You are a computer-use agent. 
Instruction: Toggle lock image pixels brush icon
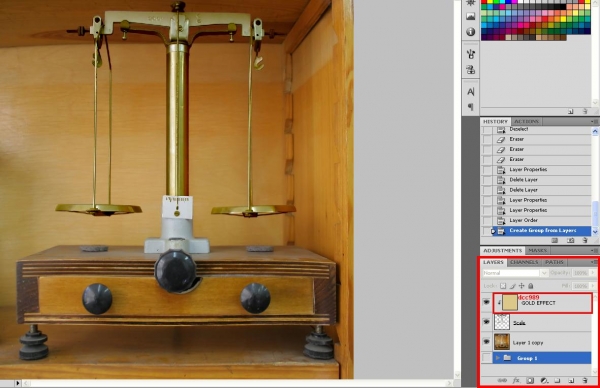(512, 286)
